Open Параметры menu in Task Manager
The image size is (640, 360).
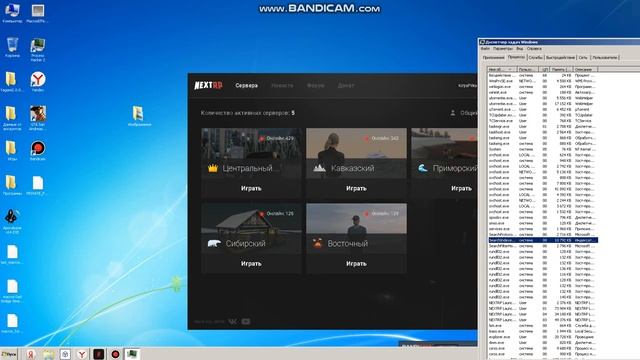pyautogui.click(x=502, y=49)
